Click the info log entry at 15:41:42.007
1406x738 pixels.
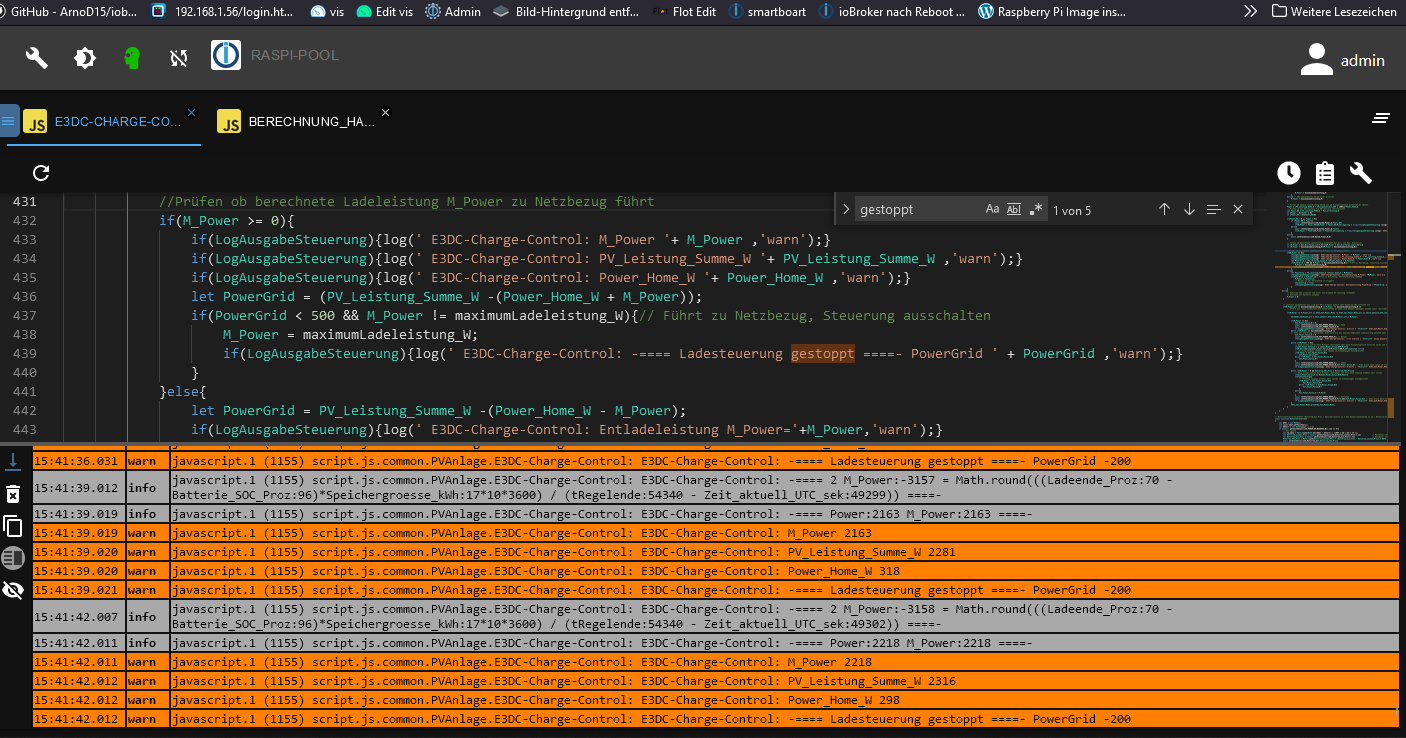(x=716, y=617)
